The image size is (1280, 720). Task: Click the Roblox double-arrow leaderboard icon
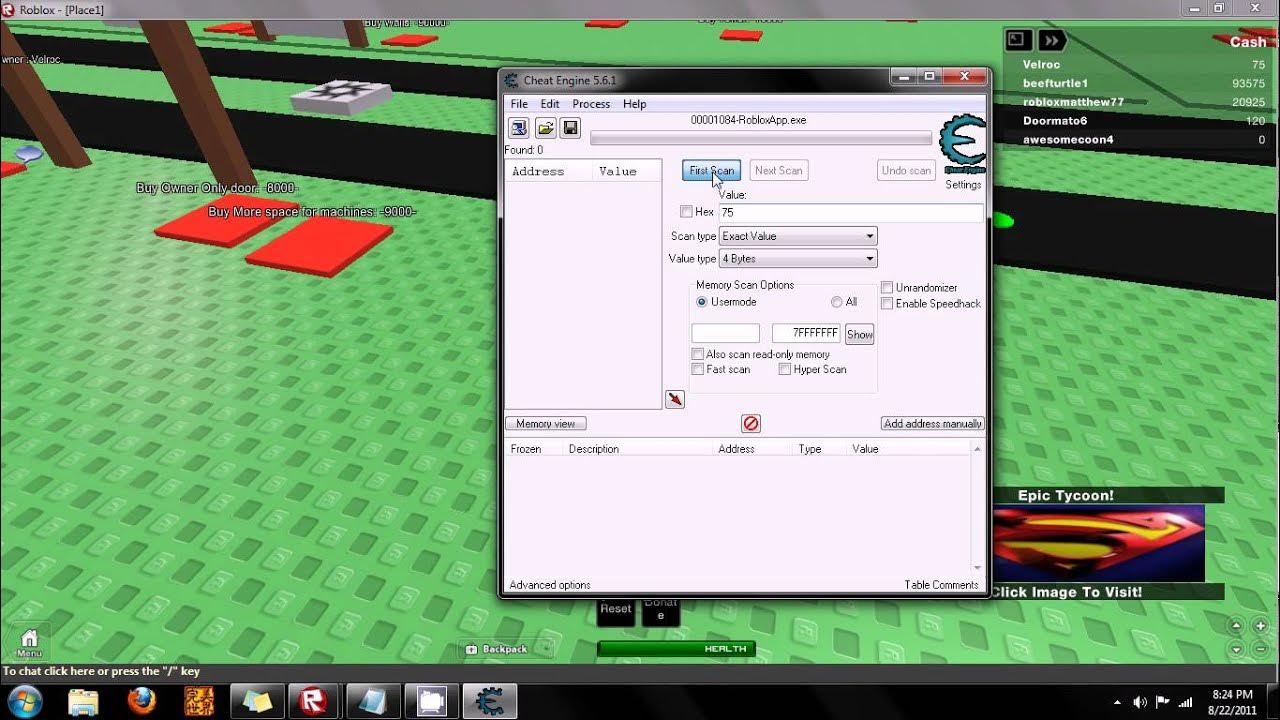[x=1050, y=40]
